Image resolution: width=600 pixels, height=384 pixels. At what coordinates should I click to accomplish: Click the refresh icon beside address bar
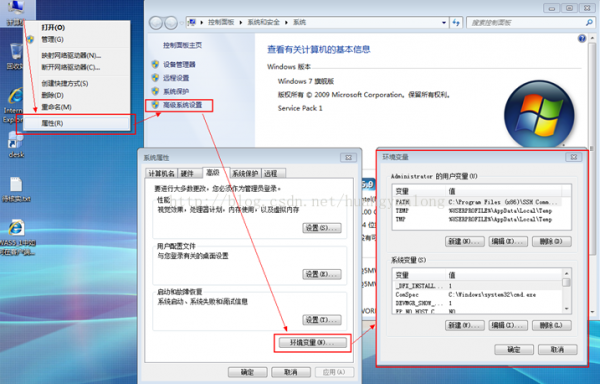click(456, 23)
